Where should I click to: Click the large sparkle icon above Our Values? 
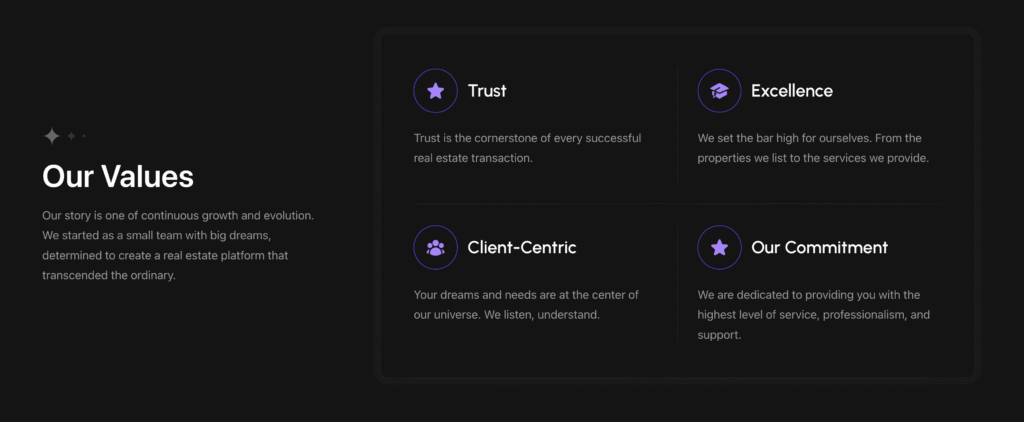click(52, 136)
